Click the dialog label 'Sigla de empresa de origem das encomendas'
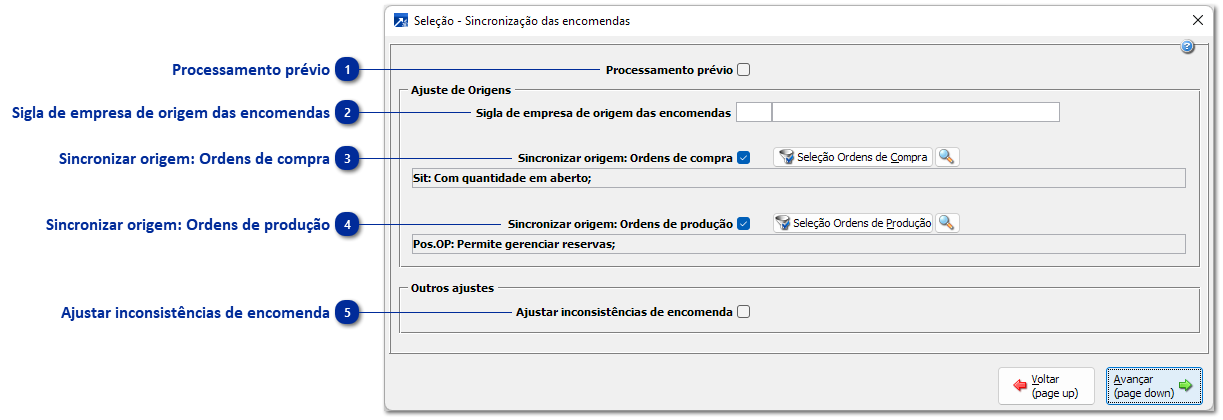Viewport: 1223px width, 420px height. click(604, 112)
